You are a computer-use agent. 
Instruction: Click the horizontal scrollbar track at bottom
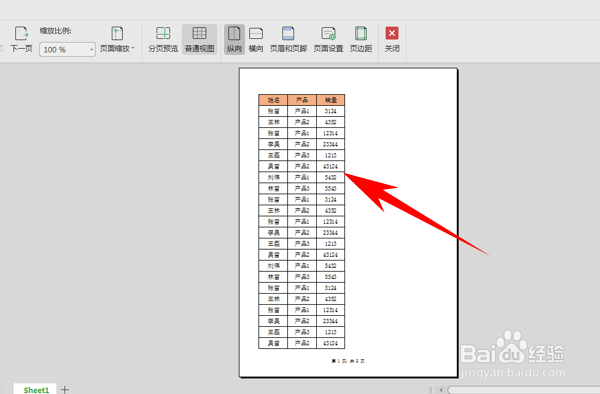click(523, 390)
